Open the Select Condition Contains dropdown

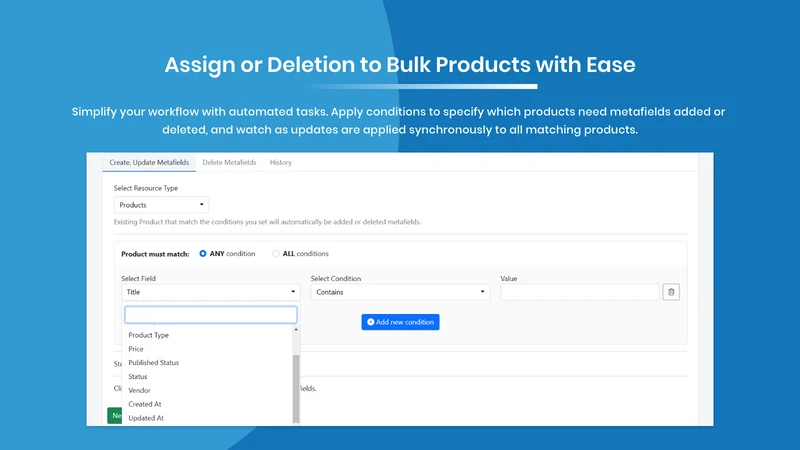click(401, 292)
